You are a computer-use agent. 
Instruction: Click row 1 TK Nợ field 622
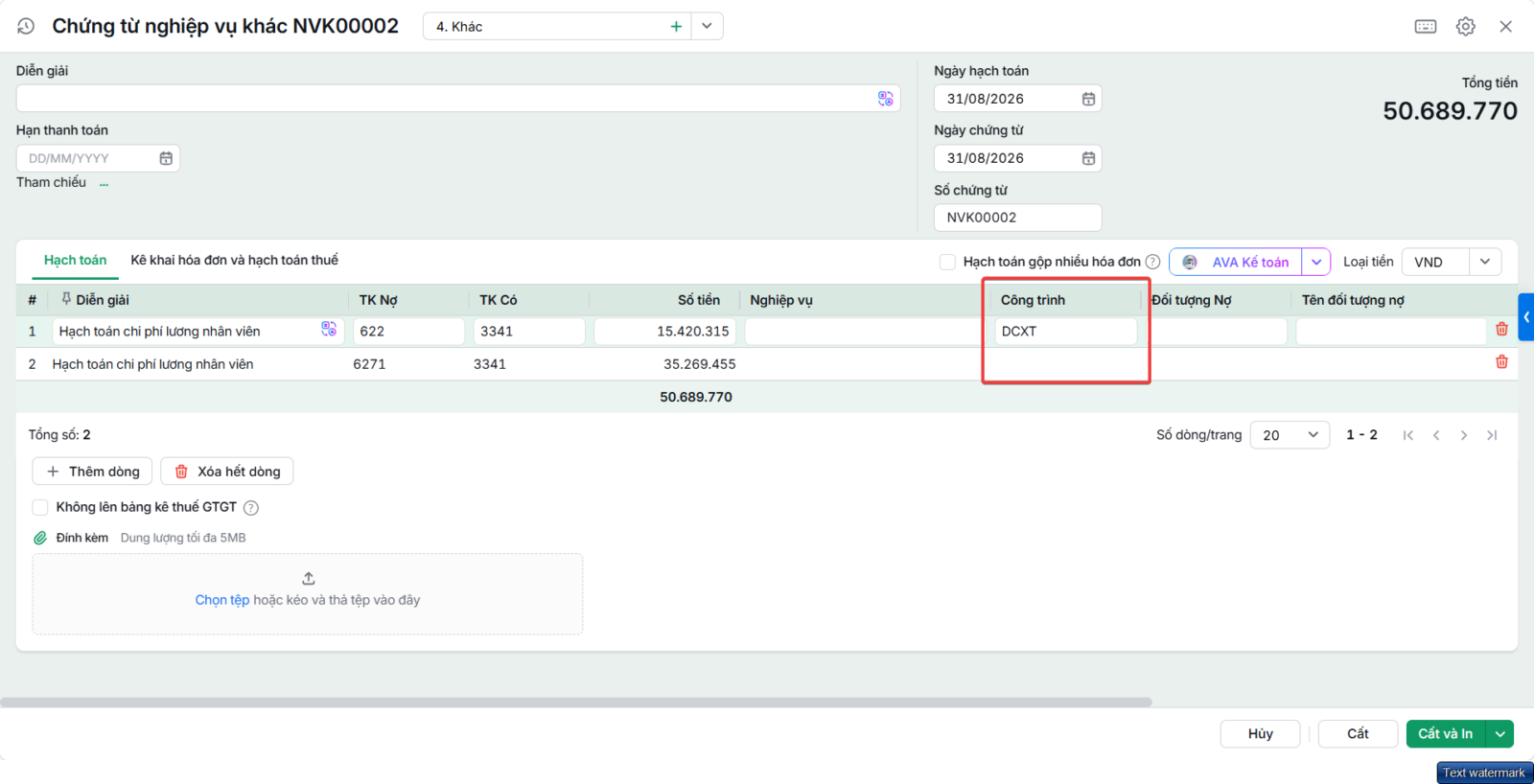click(x=408, y=332)
